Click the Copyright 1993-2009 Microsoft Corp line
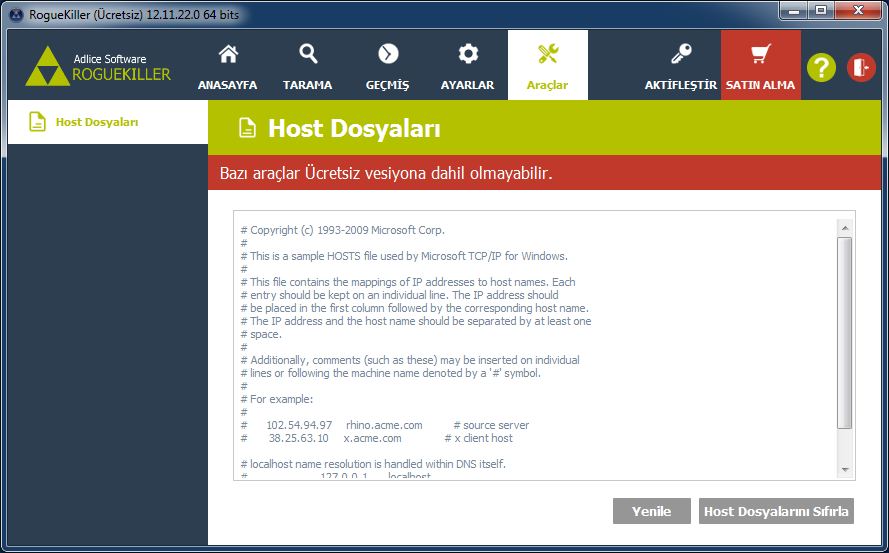 coord(342,230)
